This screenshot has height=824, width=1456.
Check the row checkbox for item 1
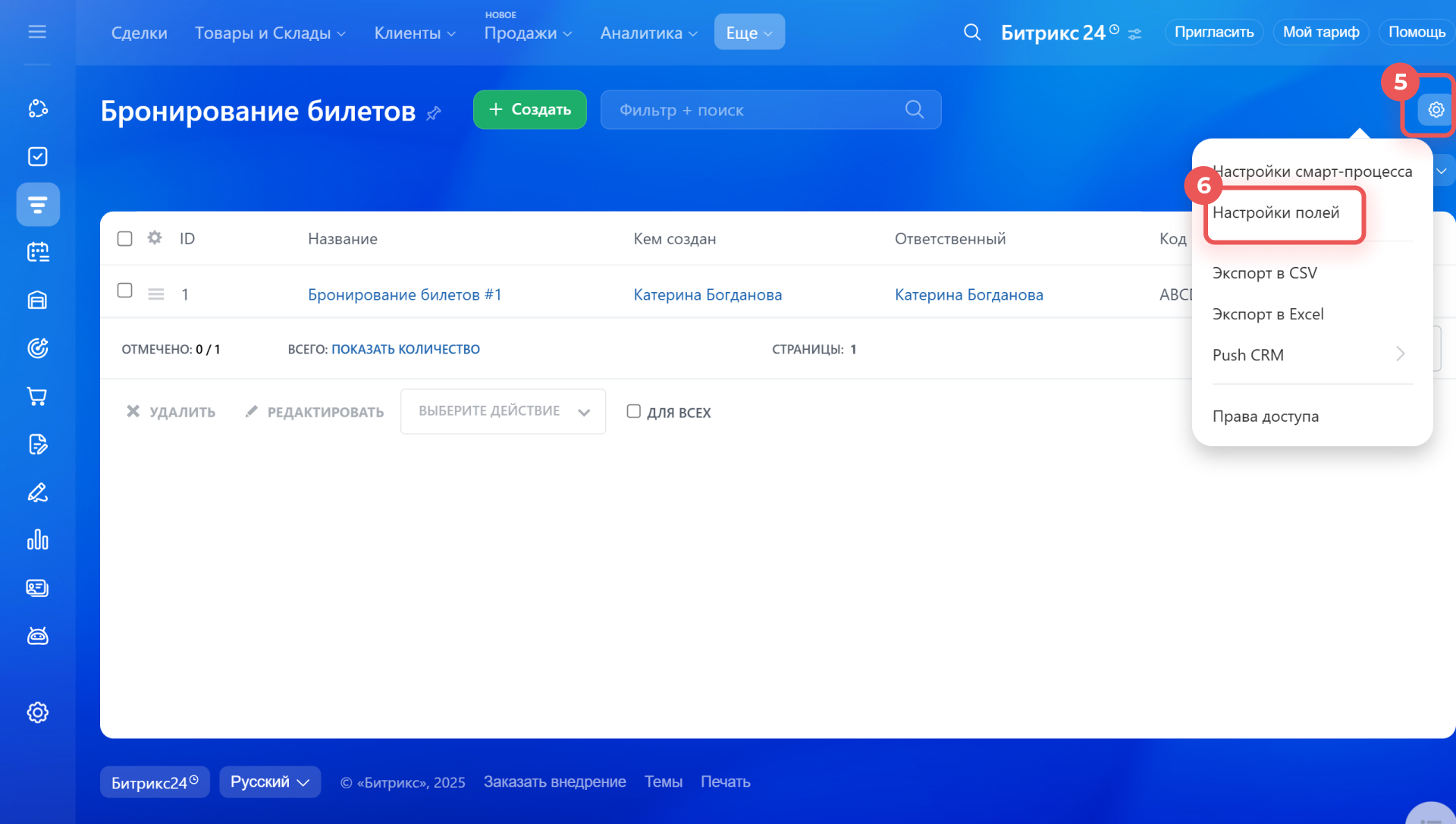125,291
